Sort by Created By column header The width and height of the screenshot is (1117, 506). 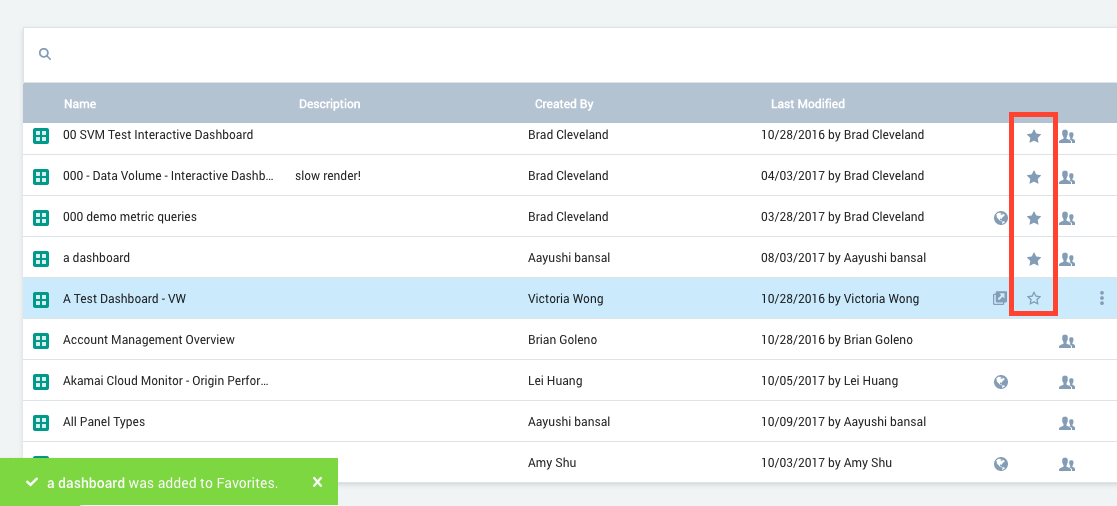pyautogui.click(x=564, y=104)
